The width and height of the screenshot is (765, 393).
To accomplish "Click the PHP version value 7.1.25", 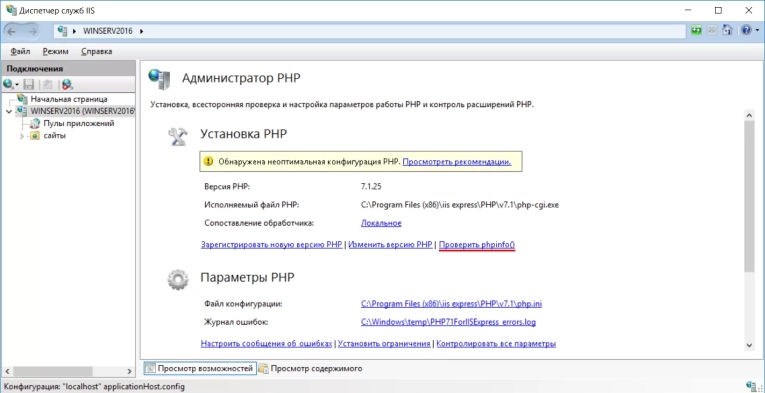I will 371,186.
